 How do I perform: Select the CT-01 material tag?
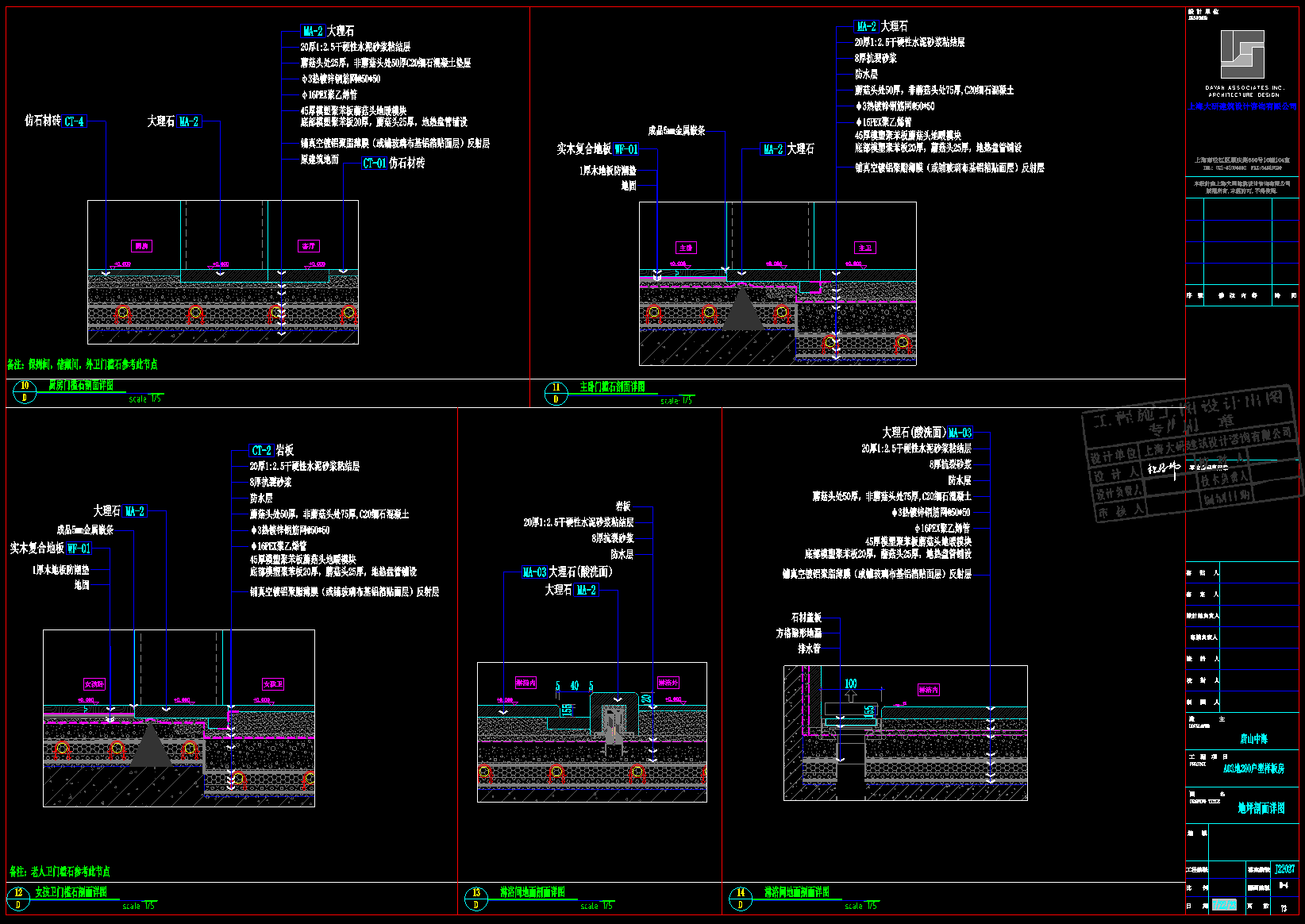pyautogui.click(x=374, y=164)
